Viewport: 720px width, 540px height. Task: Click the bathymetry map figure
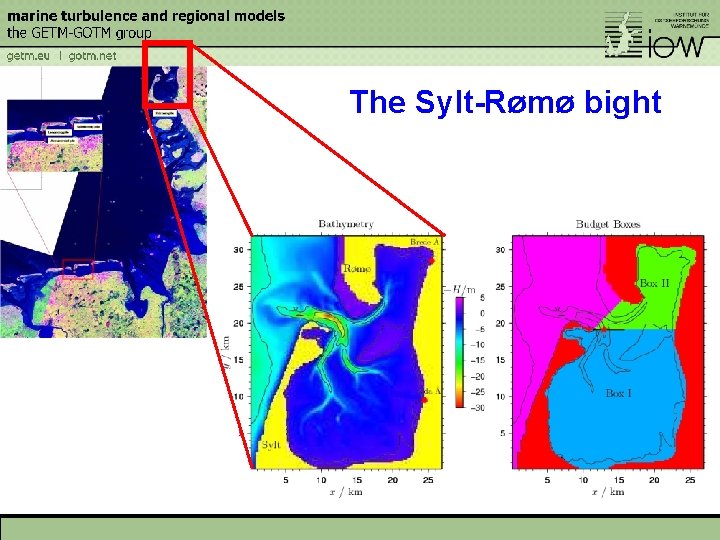click(x=347, y=352)
